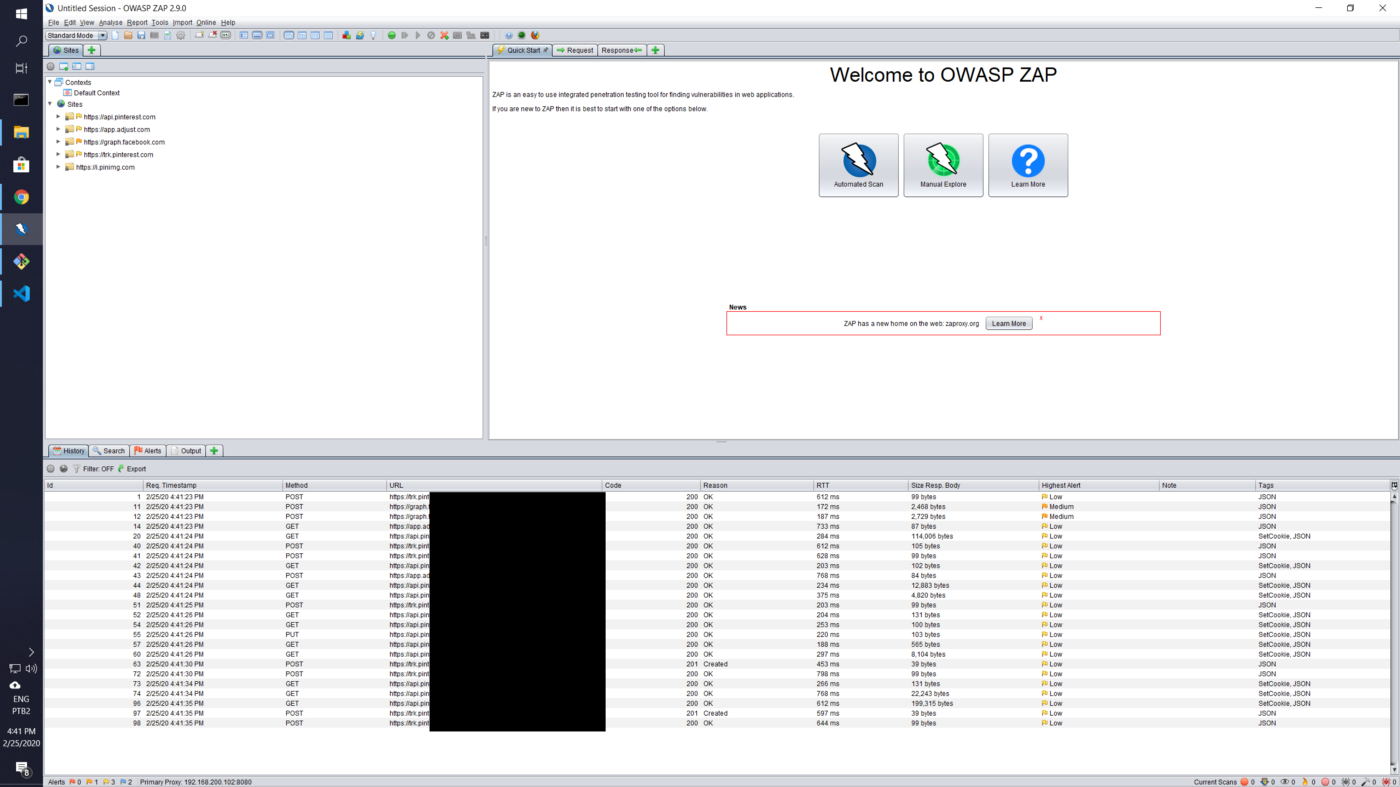Click the eye passive scan icon in status bar

pos(1284,782)
